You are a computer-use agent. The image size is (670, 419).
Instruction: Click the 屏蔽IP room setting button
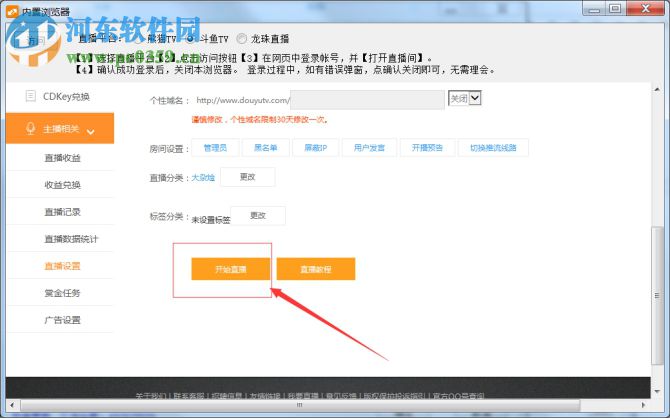[x=316, y=148]
